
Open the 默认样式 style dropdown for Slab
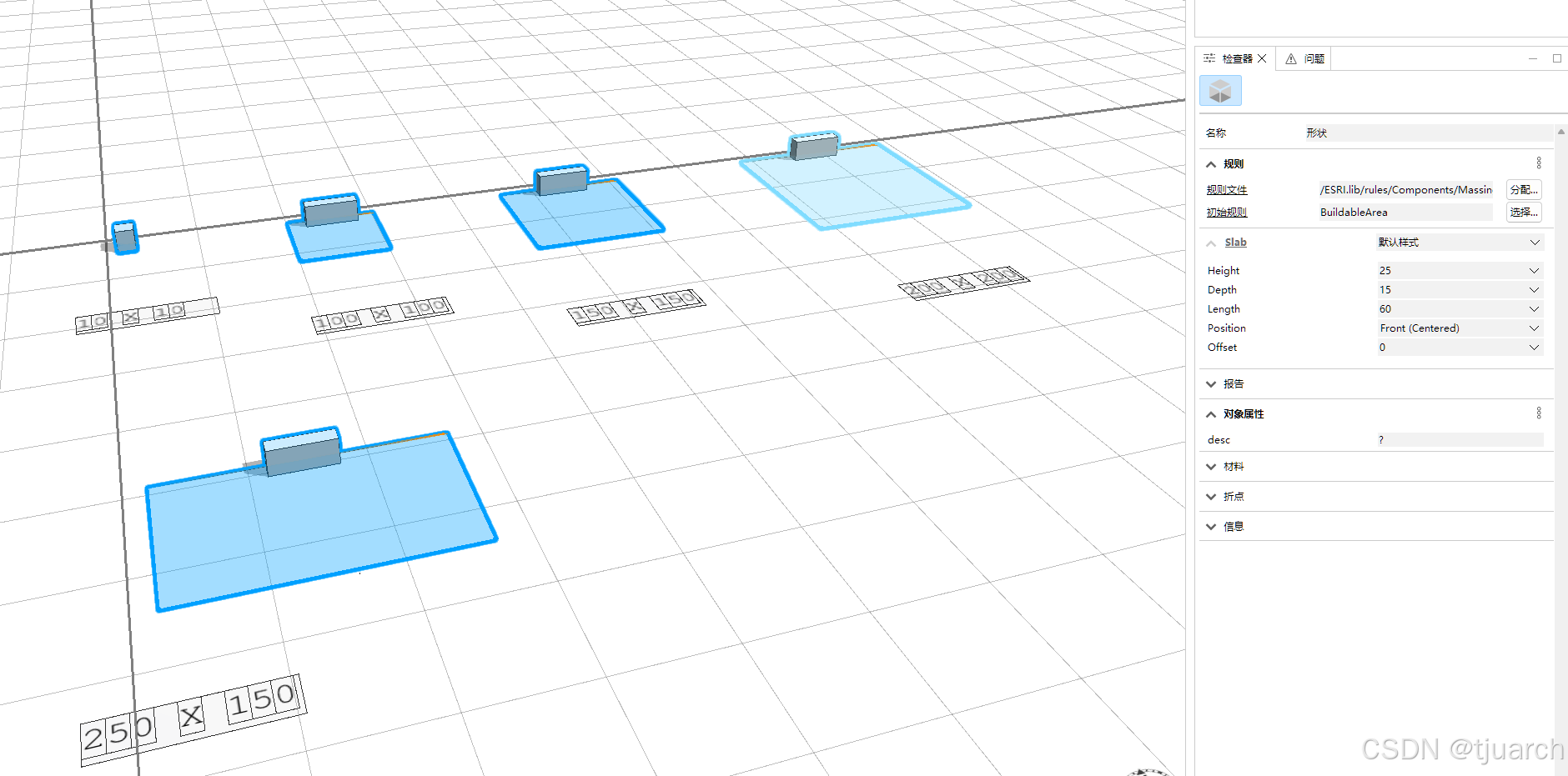[x=1533, y=242]
